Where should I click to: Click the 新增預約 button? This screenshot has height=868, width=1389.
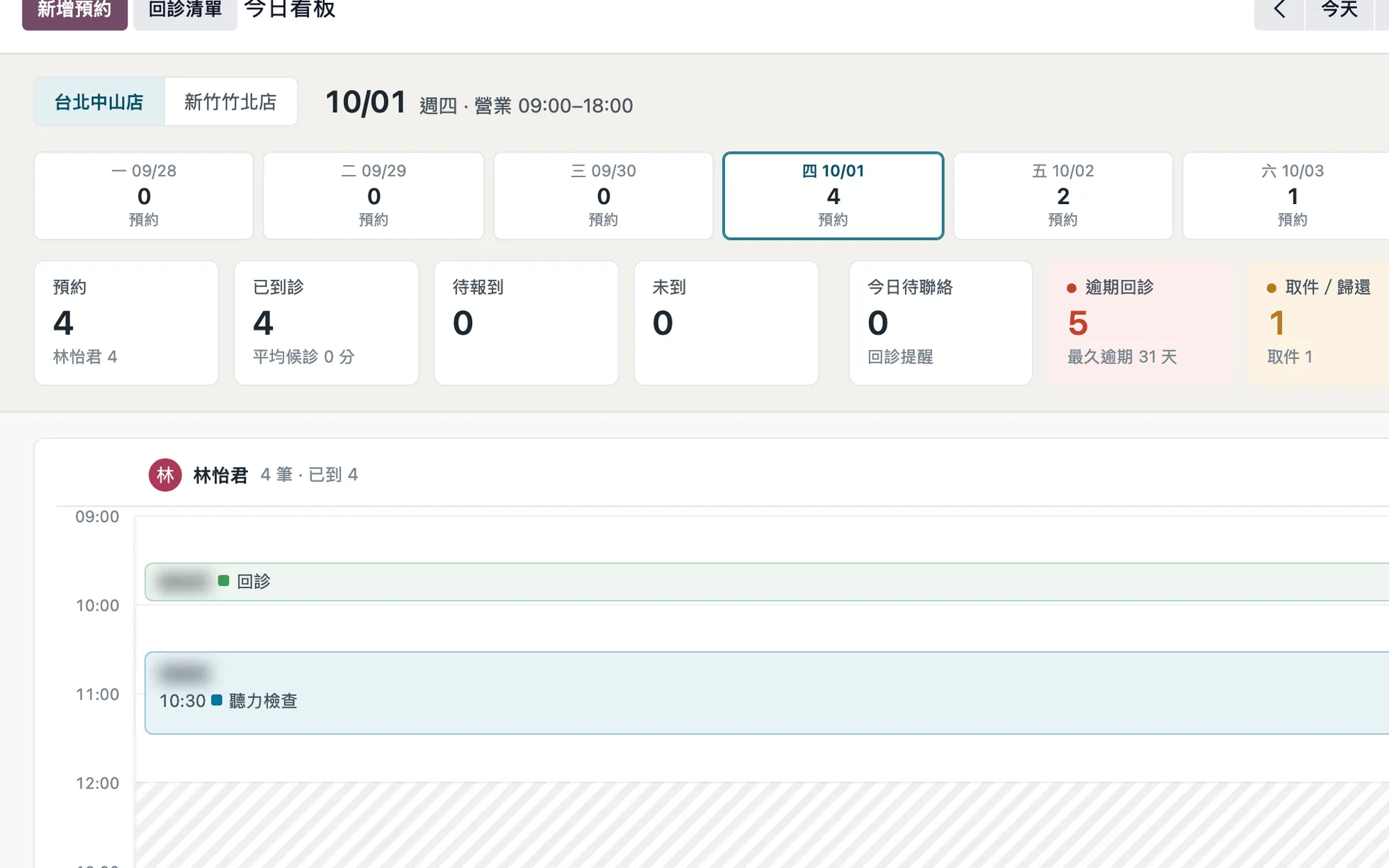pyautogui.click(x=74, y=11)
